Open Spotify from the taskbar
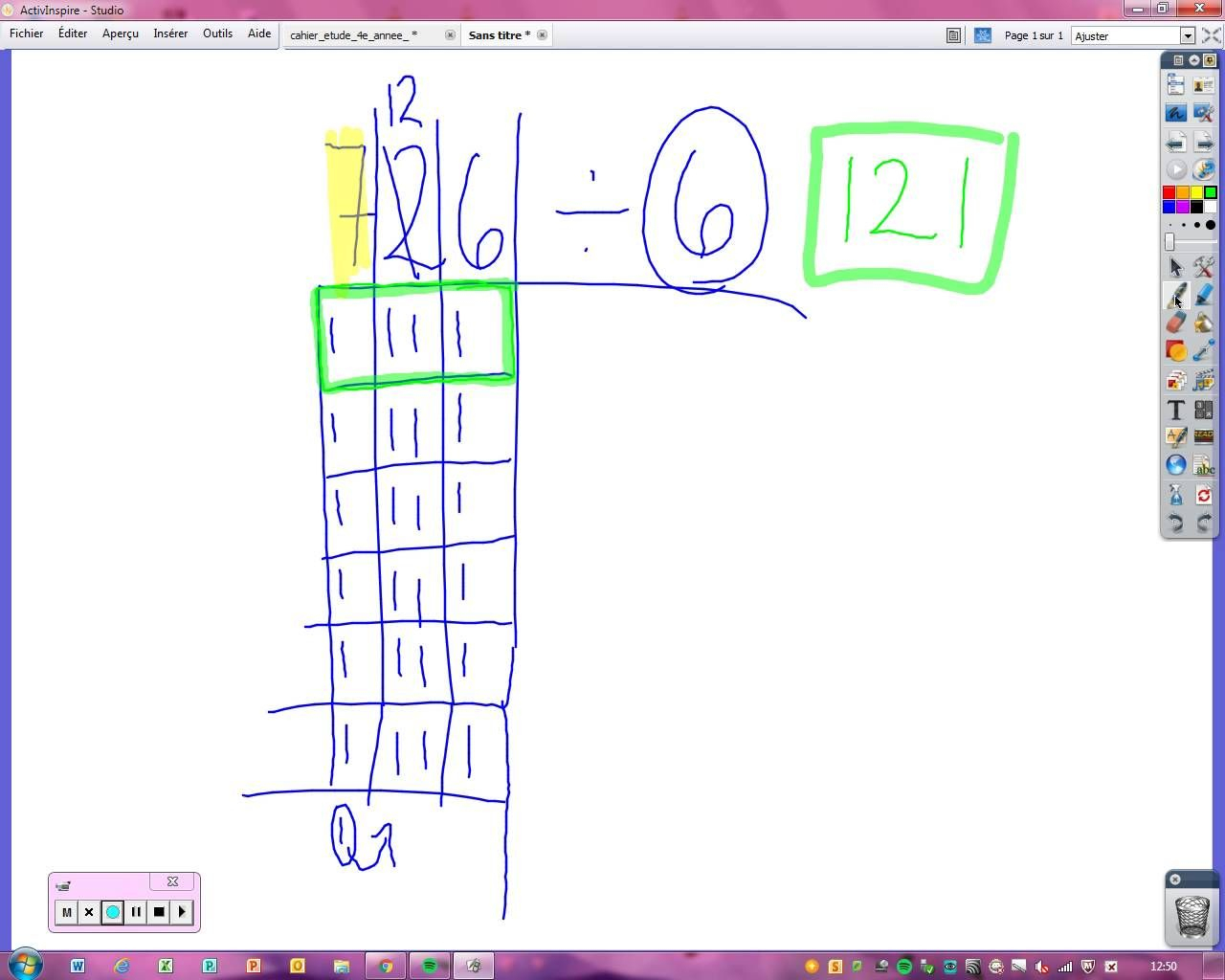Viewport: 1225px width, 980px height. 430,966
